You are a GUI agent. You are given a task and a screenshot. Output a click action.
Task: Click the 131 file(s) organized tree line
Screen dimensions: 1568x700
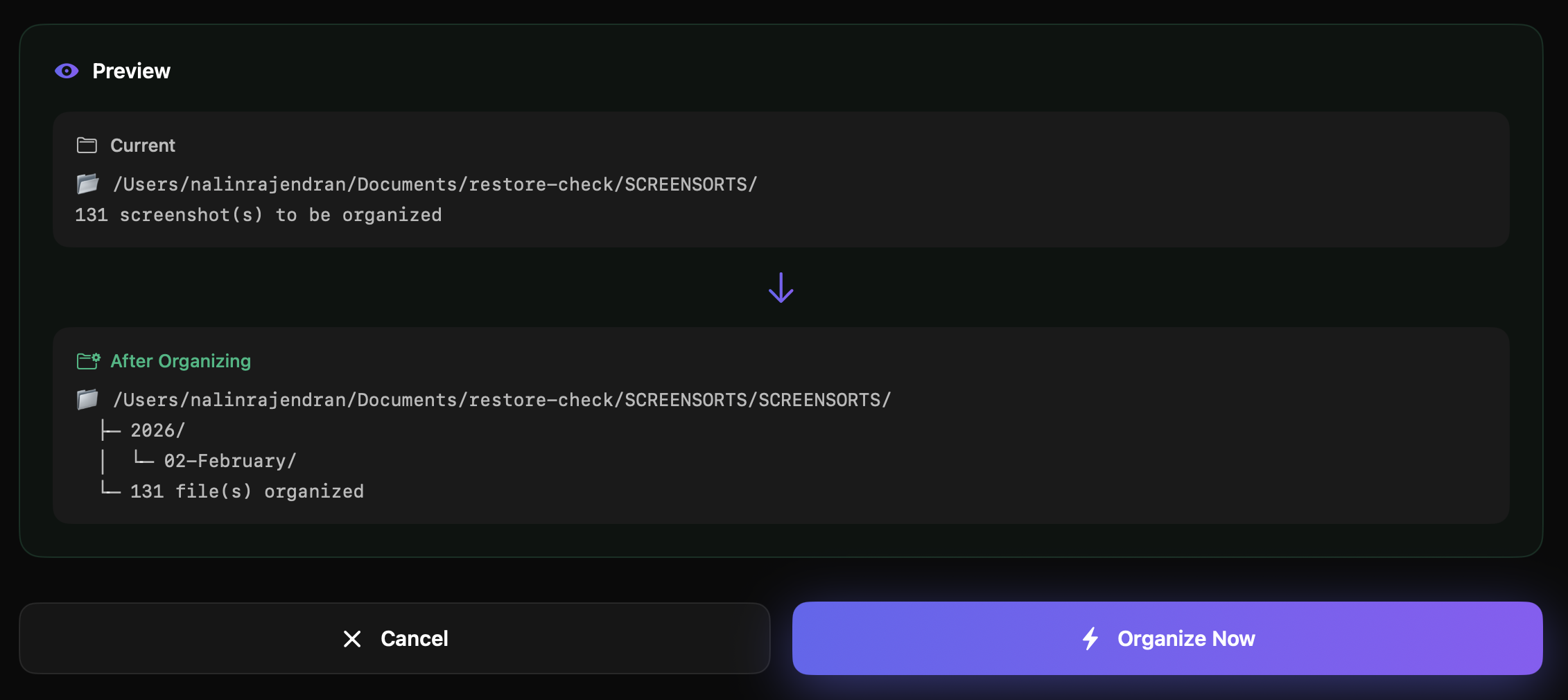tap(247, 491)
